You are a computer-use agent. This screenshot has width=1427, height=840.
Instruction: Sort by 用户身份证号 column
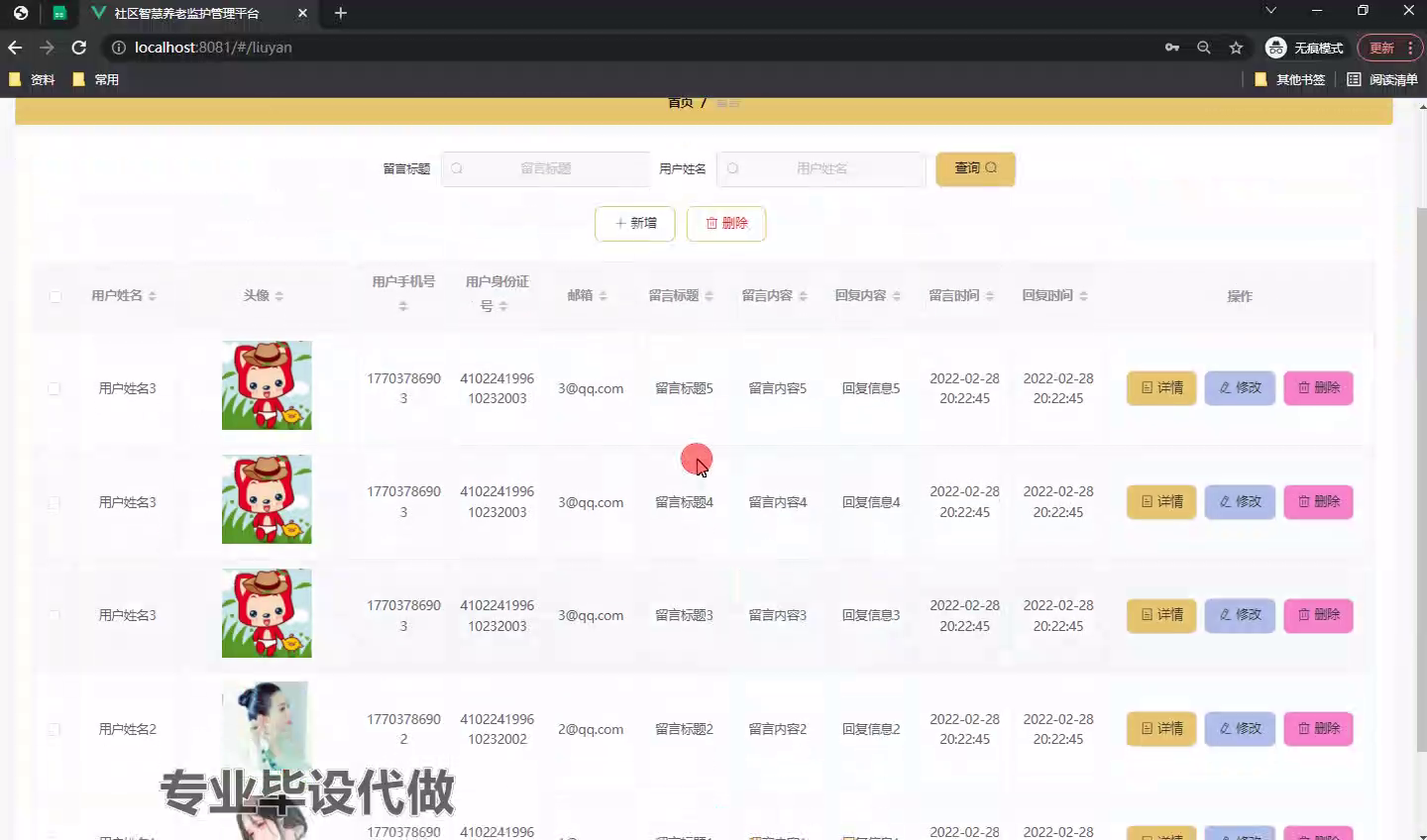503,306
